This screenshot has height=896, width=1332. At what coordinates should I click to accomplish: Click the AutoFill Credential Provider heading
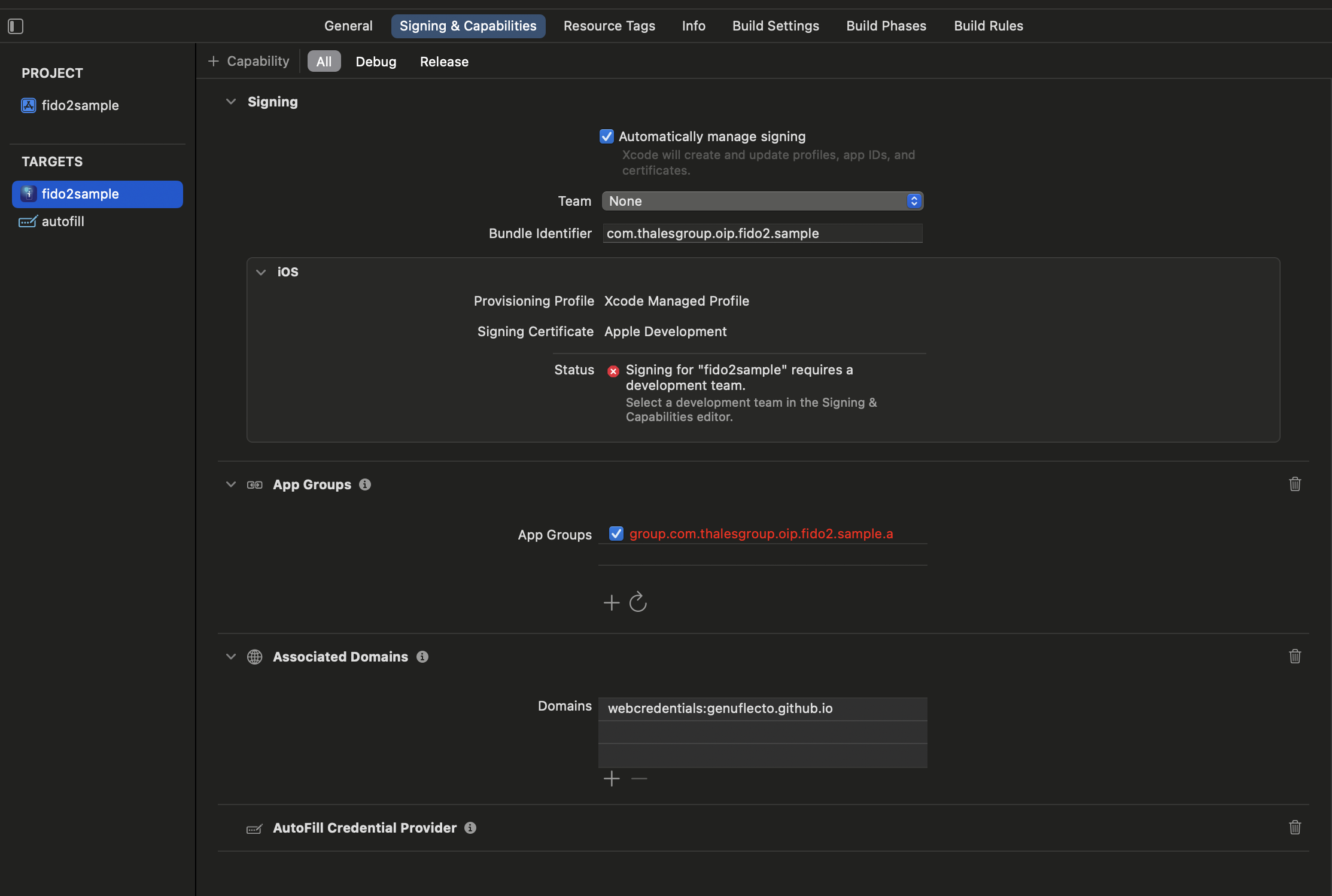(364, 828)
